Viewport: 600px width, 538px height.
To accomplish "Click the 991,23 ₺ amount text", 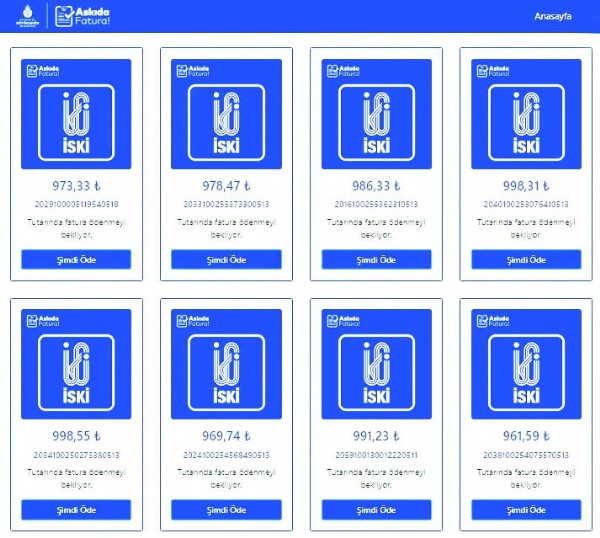I will pos(376,436).
